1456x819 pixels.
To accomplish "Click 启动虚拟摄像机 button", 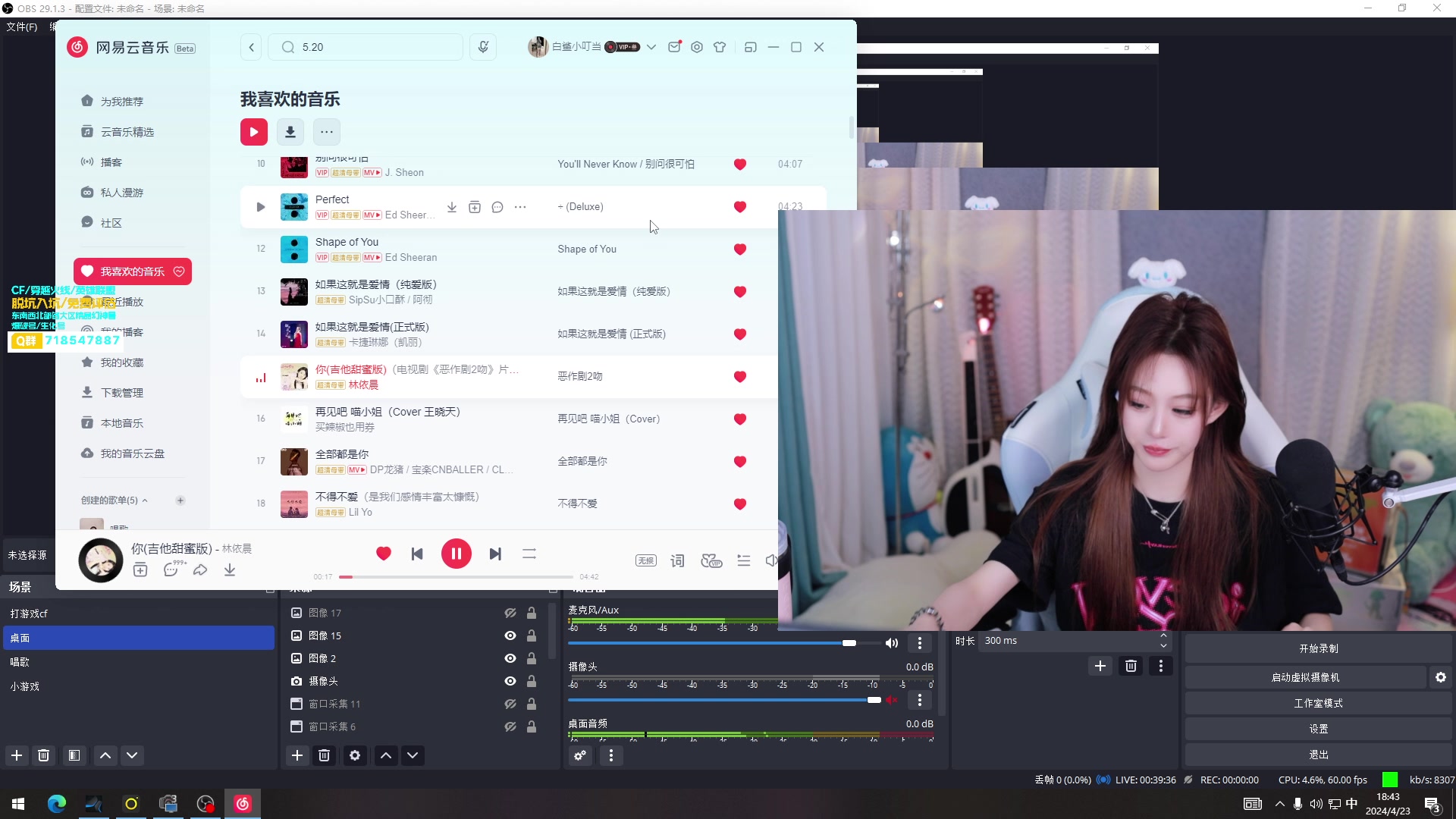I will tap(1305, 677).
